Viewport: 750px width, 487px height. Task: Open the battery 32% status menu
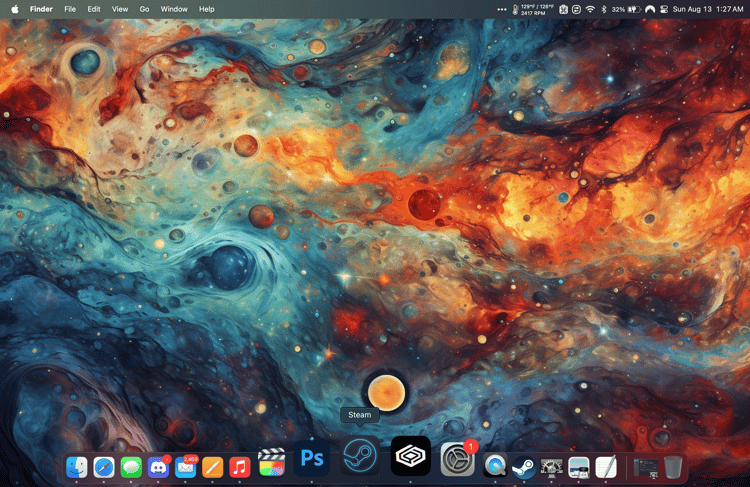pos(626,9)
